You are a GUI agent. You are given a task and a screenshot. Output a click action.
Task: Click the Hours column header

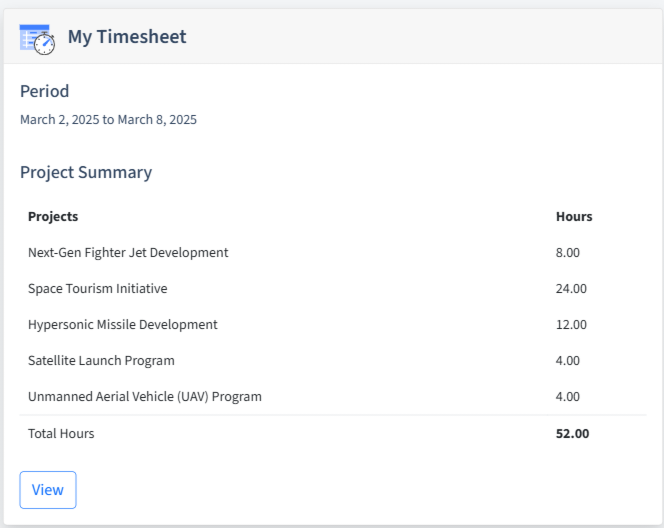(574, 216)
